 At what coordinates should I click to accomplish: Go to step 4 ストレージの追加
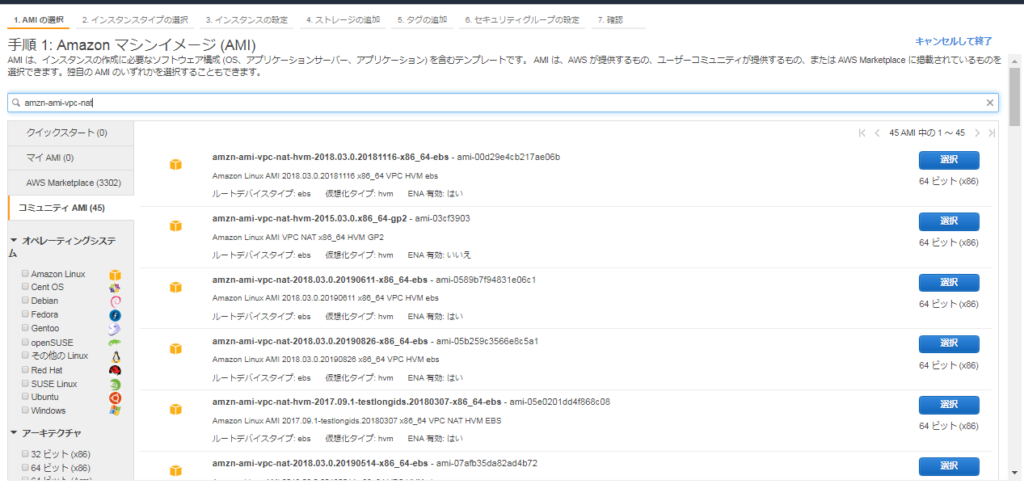click(x=344, y=20)
